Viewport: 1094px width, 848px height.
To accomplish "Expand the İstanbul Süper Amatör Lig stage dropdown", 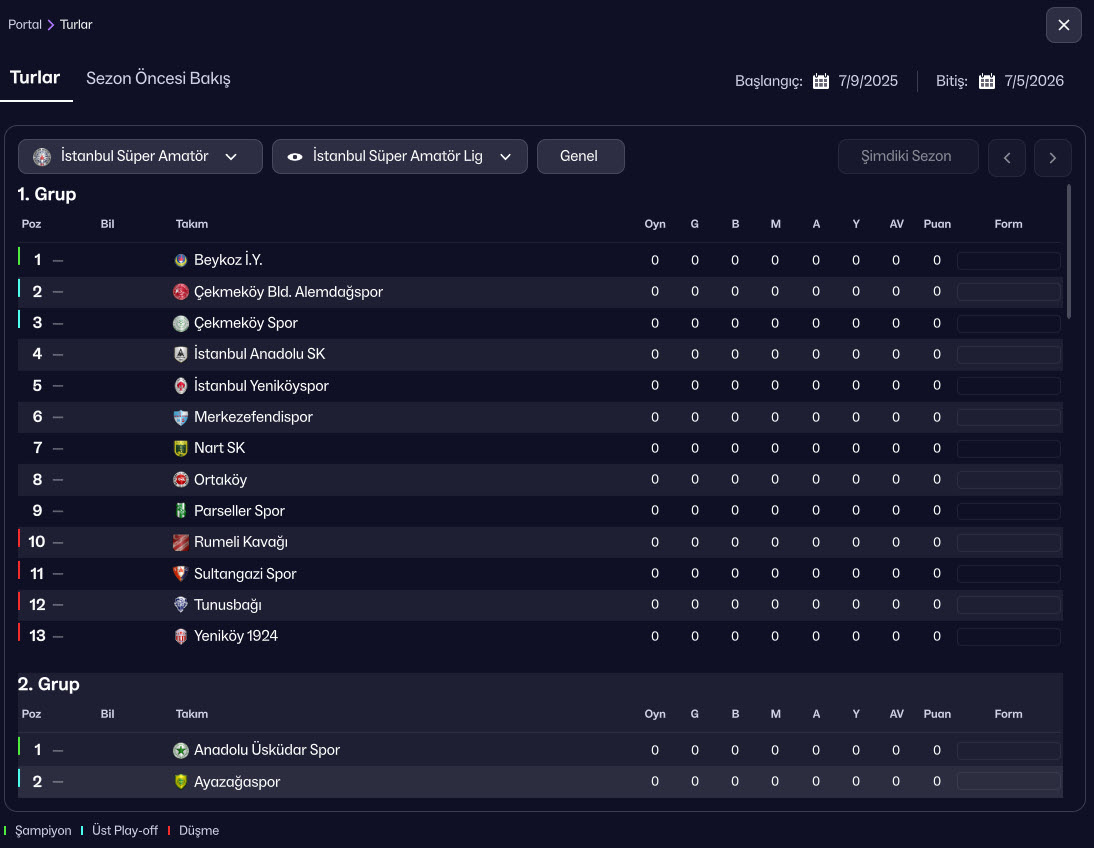I will pyautogui.click(x=400, y=157).
